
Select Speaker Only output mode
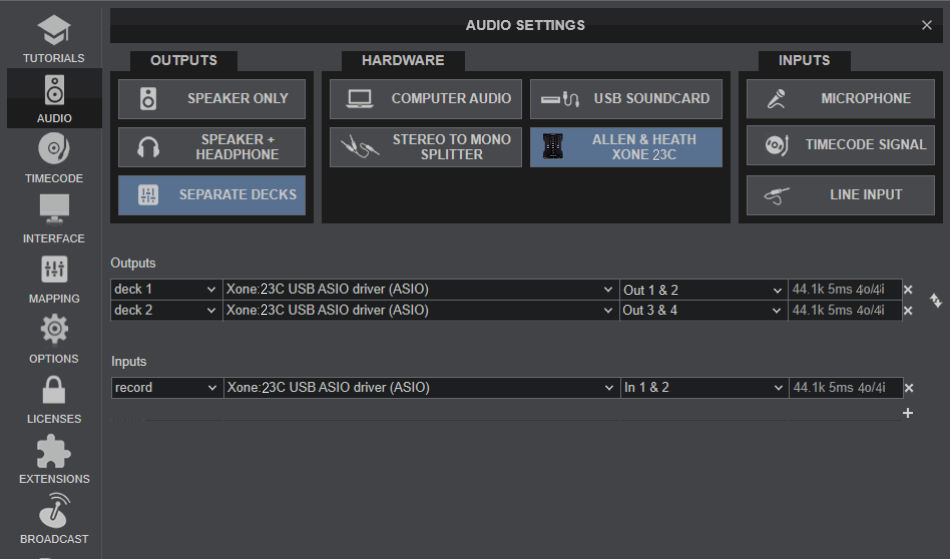tap(212, 99)
